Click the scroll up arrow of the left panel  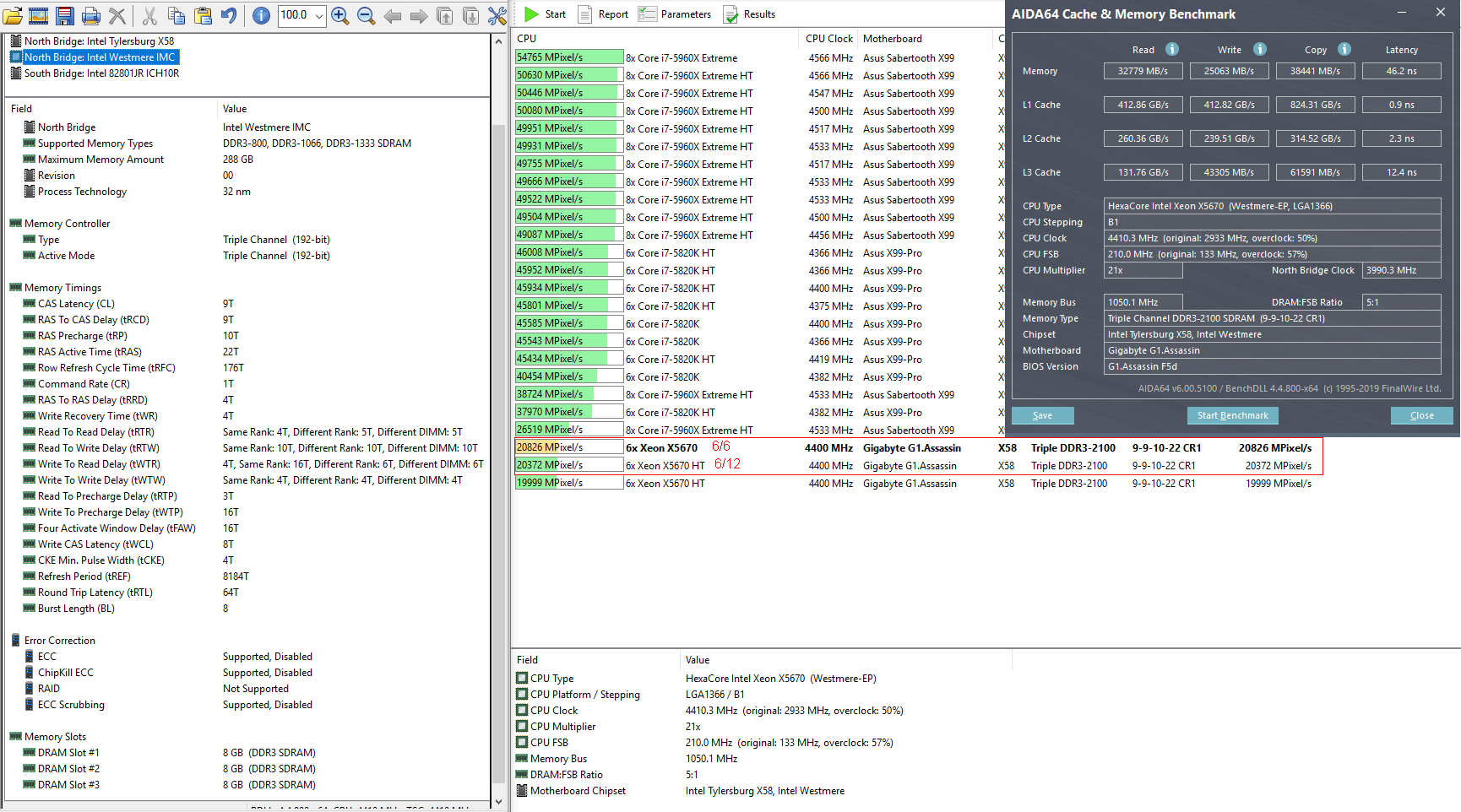tap(498, 41)
